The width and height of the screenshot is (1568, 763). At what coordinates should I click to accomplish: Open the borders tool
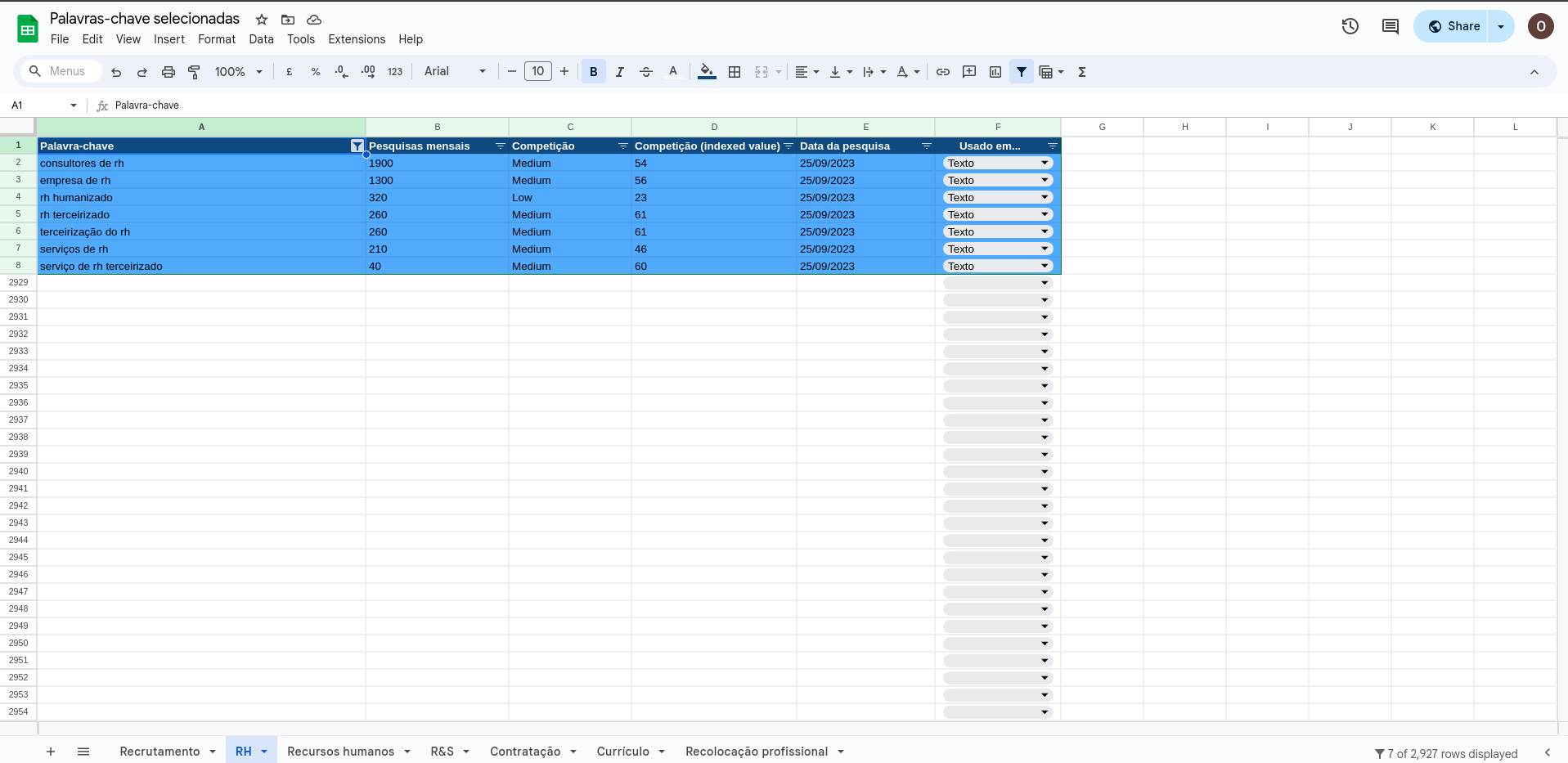pos(735,72)
